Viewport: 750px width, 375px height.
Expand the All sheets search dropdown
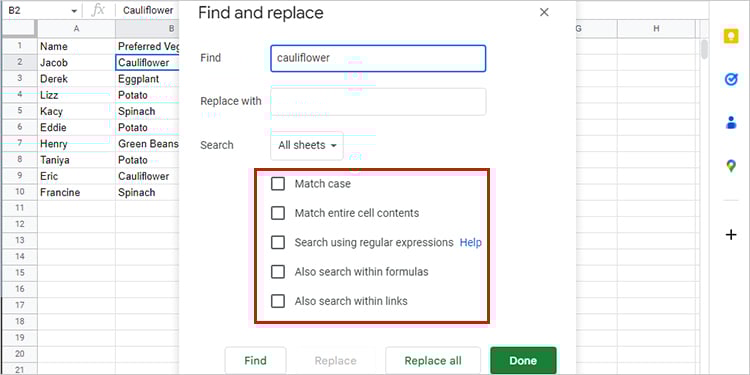click(x=307, y=145)
